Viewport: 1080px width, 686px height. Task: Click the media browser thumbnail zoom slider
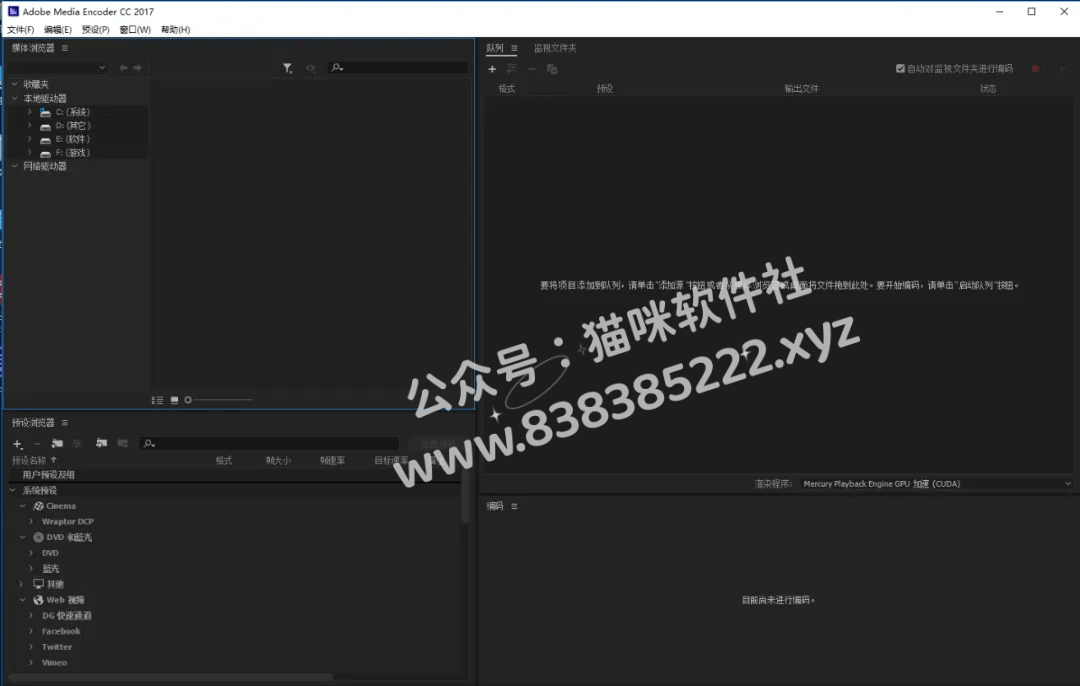tap(218, 400)
